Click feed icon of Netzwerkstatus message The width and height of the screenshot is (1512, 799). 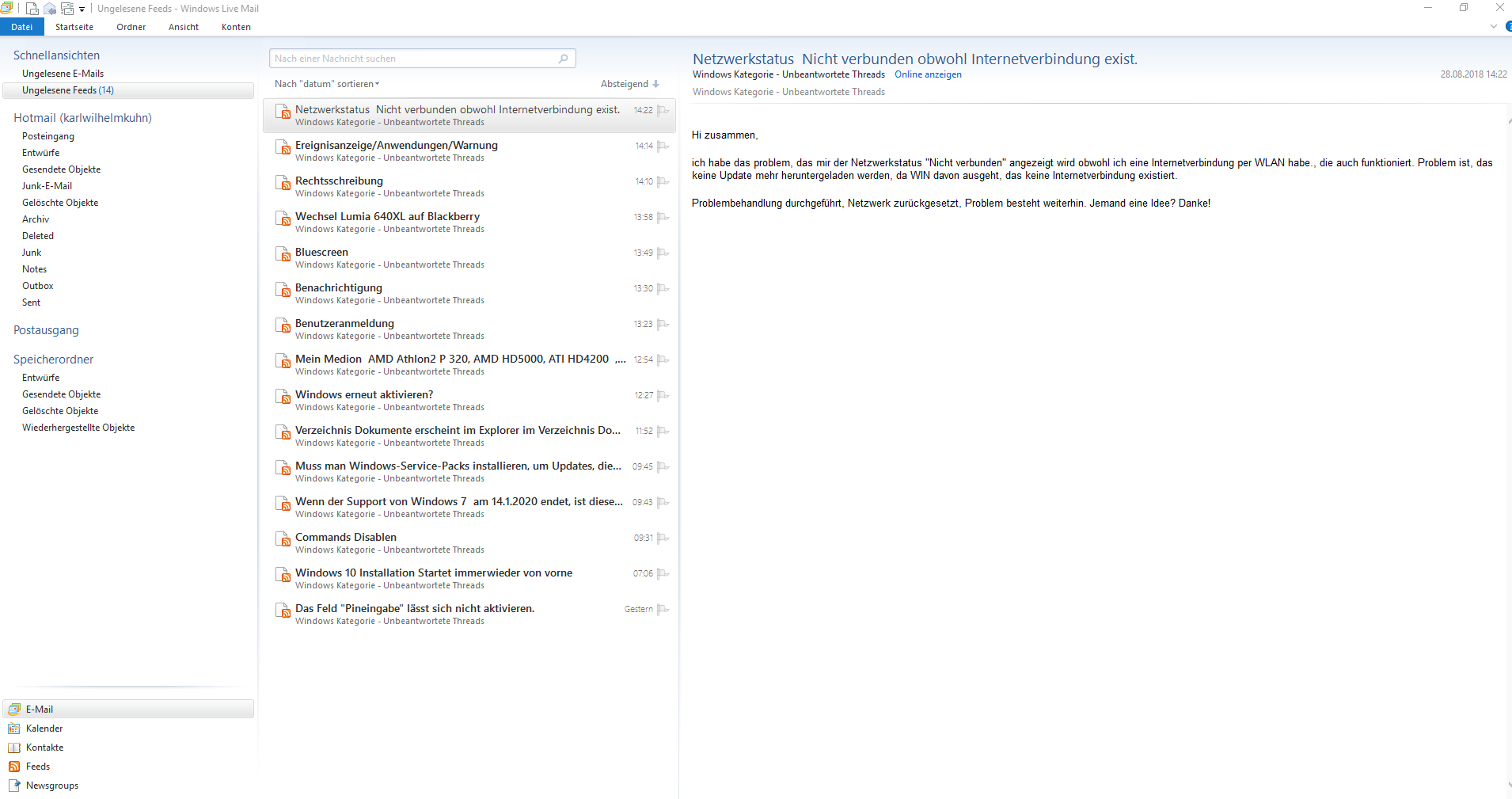pyautogui.click(x=283, y=112)
